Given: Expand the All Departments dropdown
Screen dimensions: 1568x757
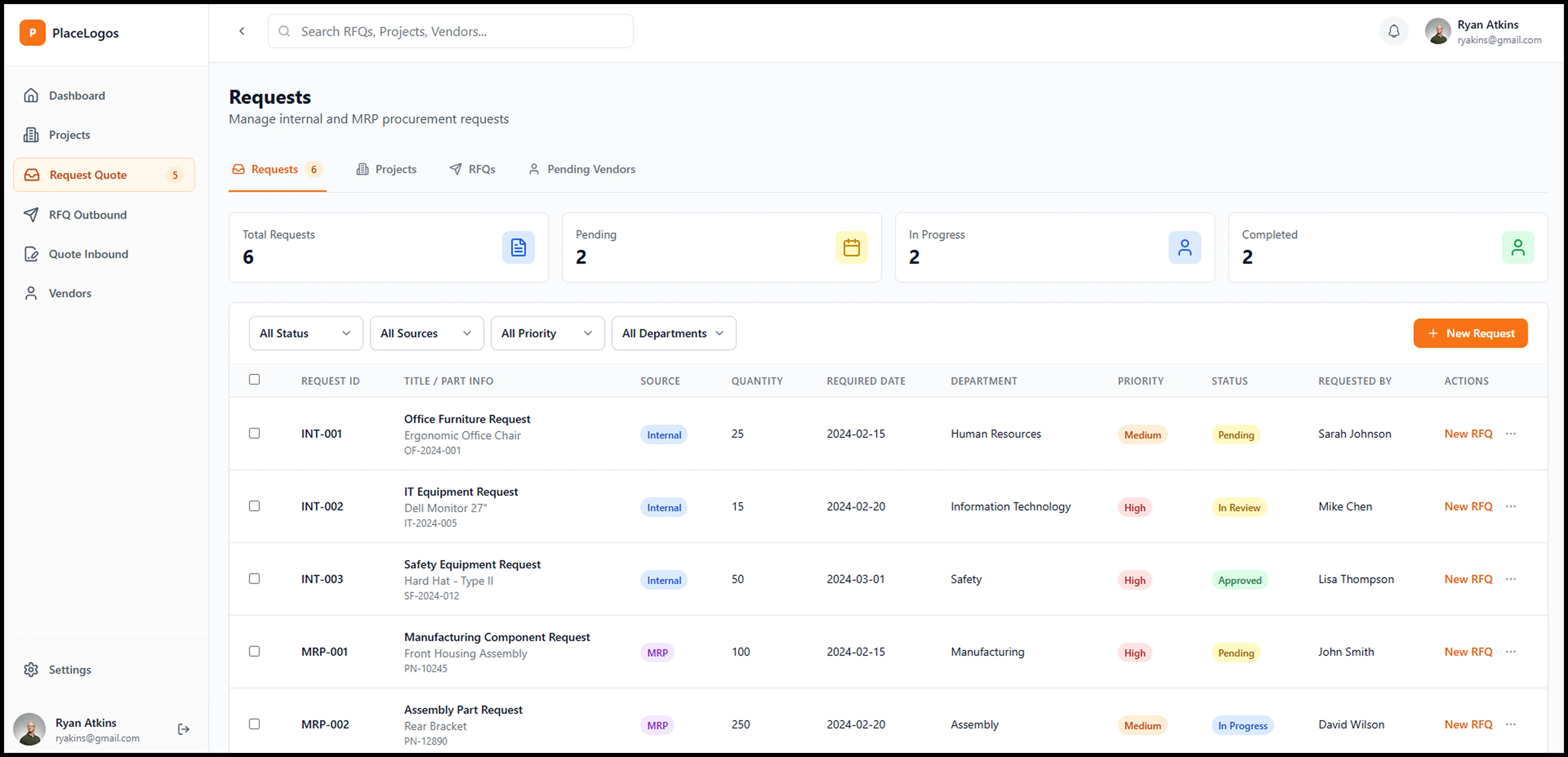Looking at the screenshot, I should [x=673, y=334].
